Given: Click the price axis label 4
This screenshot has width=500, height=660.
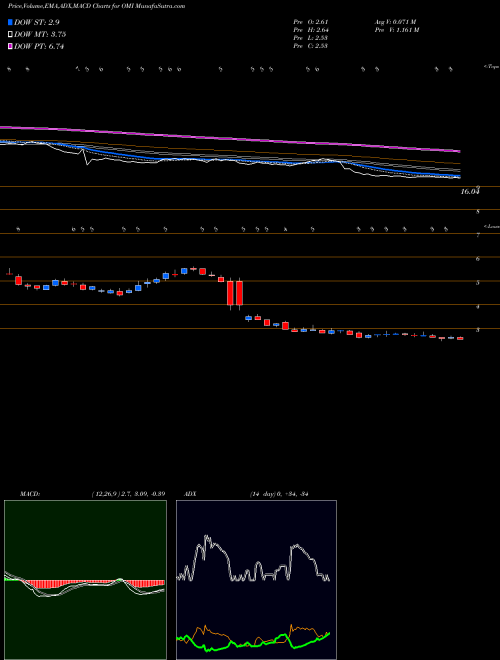Looking at the screenshot, I should point(478,307).
